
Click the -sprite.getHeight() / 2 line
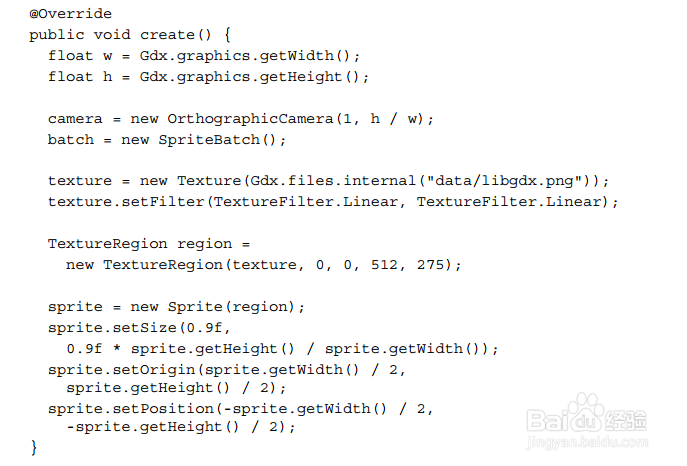point(181,427)
